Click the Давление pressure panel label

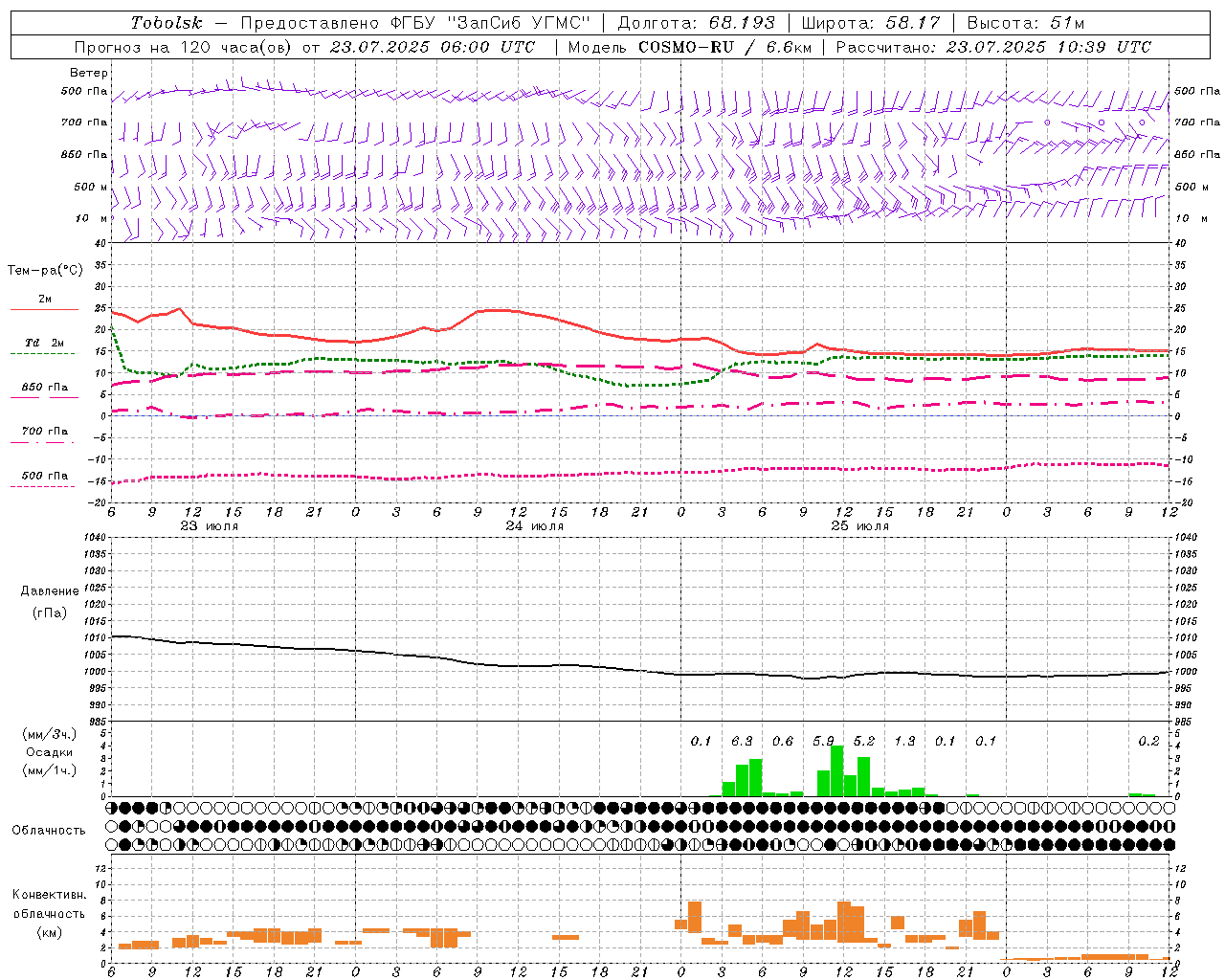(50, 591)
